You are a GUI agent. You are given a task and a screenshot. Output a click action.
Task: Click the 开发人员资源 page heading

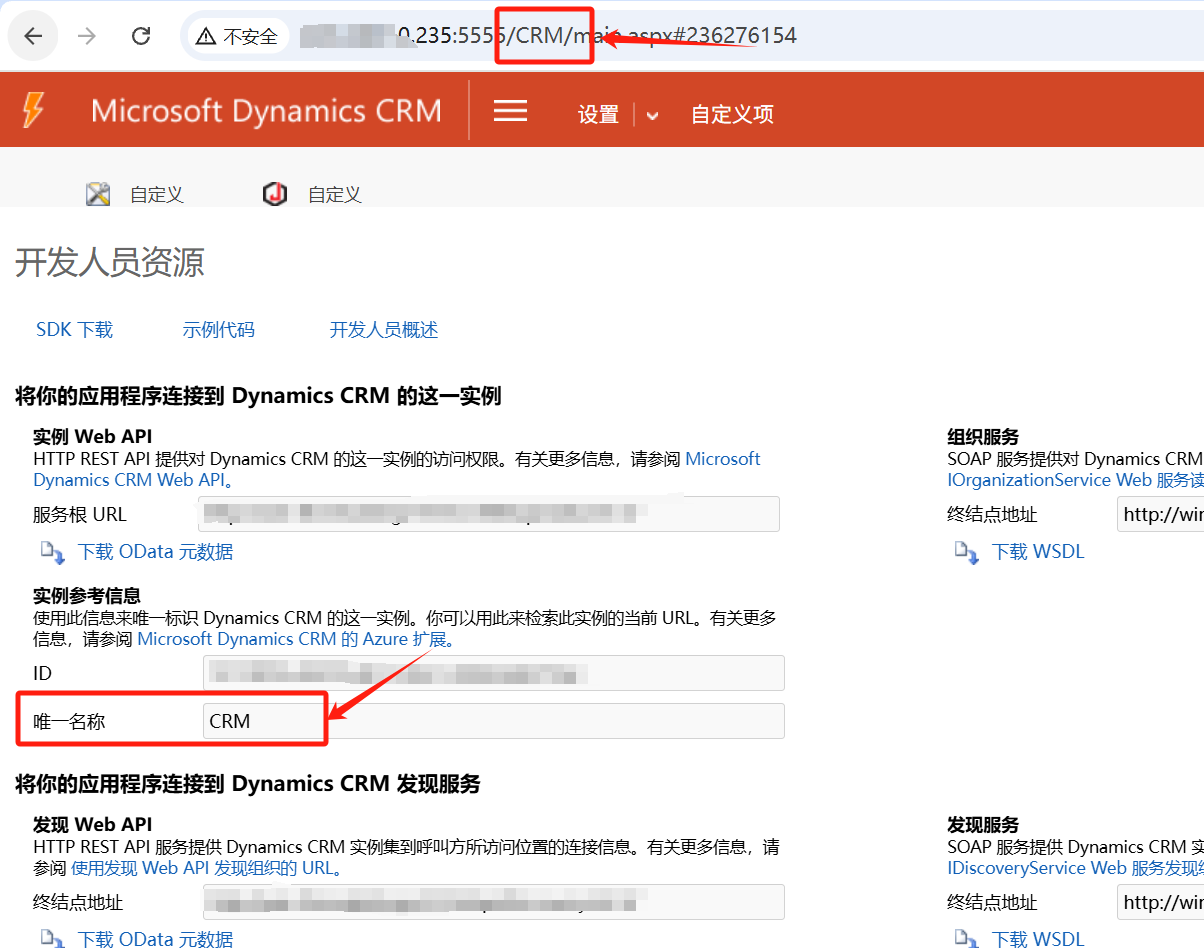pos(110,262)
